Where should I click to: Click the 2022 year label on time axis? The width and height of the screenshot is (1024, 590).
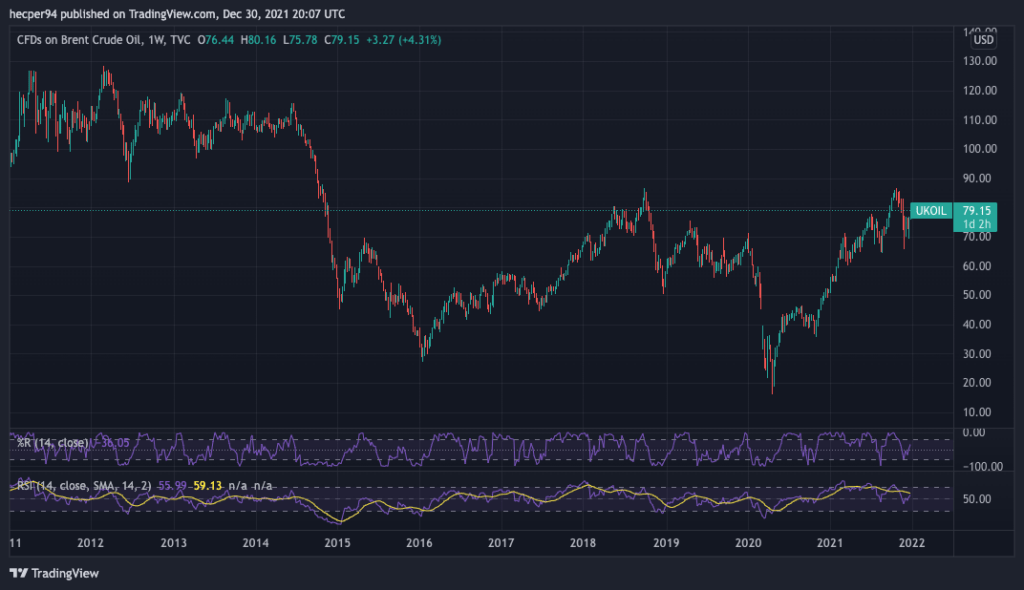coord(912,543)
